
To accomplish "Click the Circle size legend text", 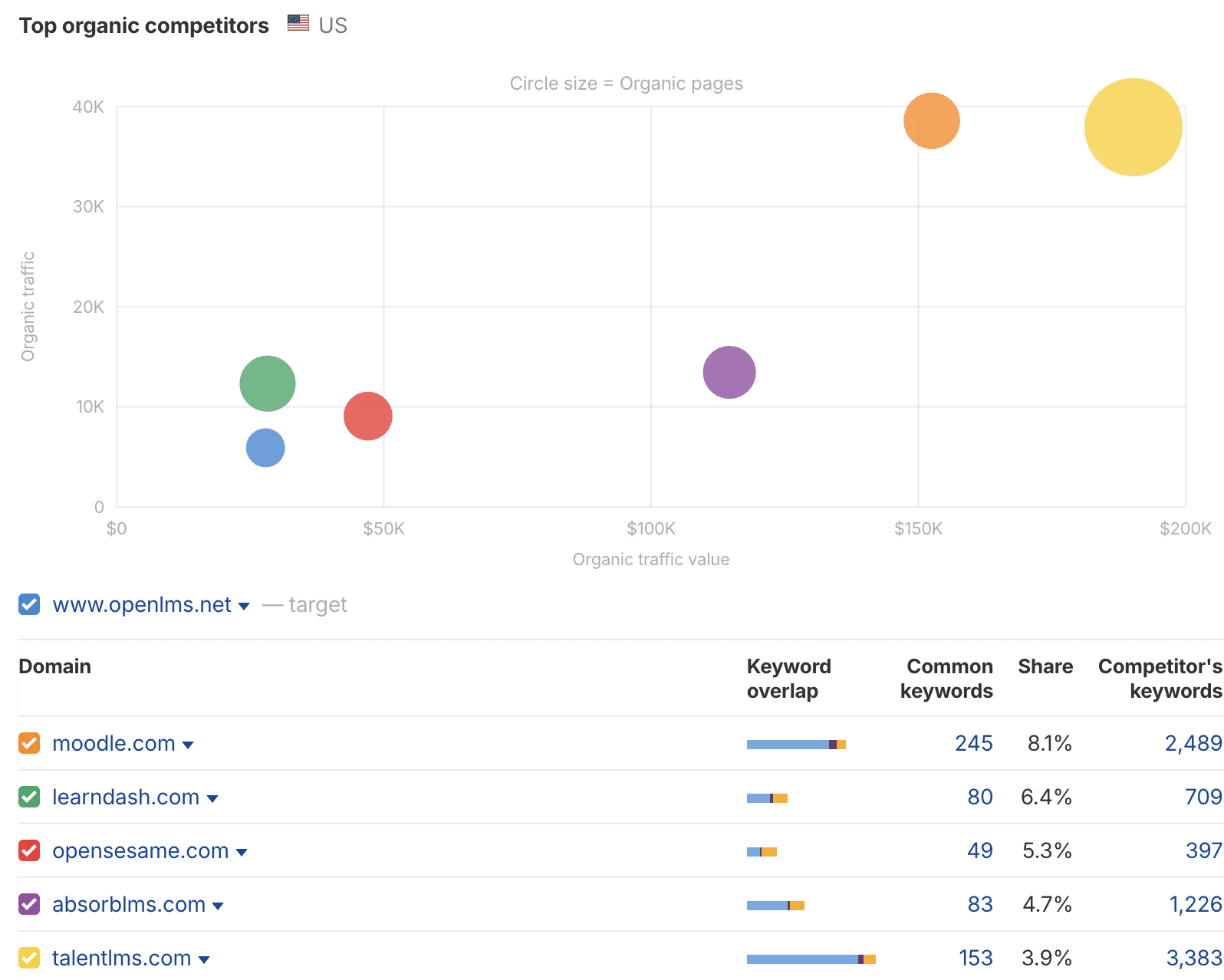I will pos(626,84).
